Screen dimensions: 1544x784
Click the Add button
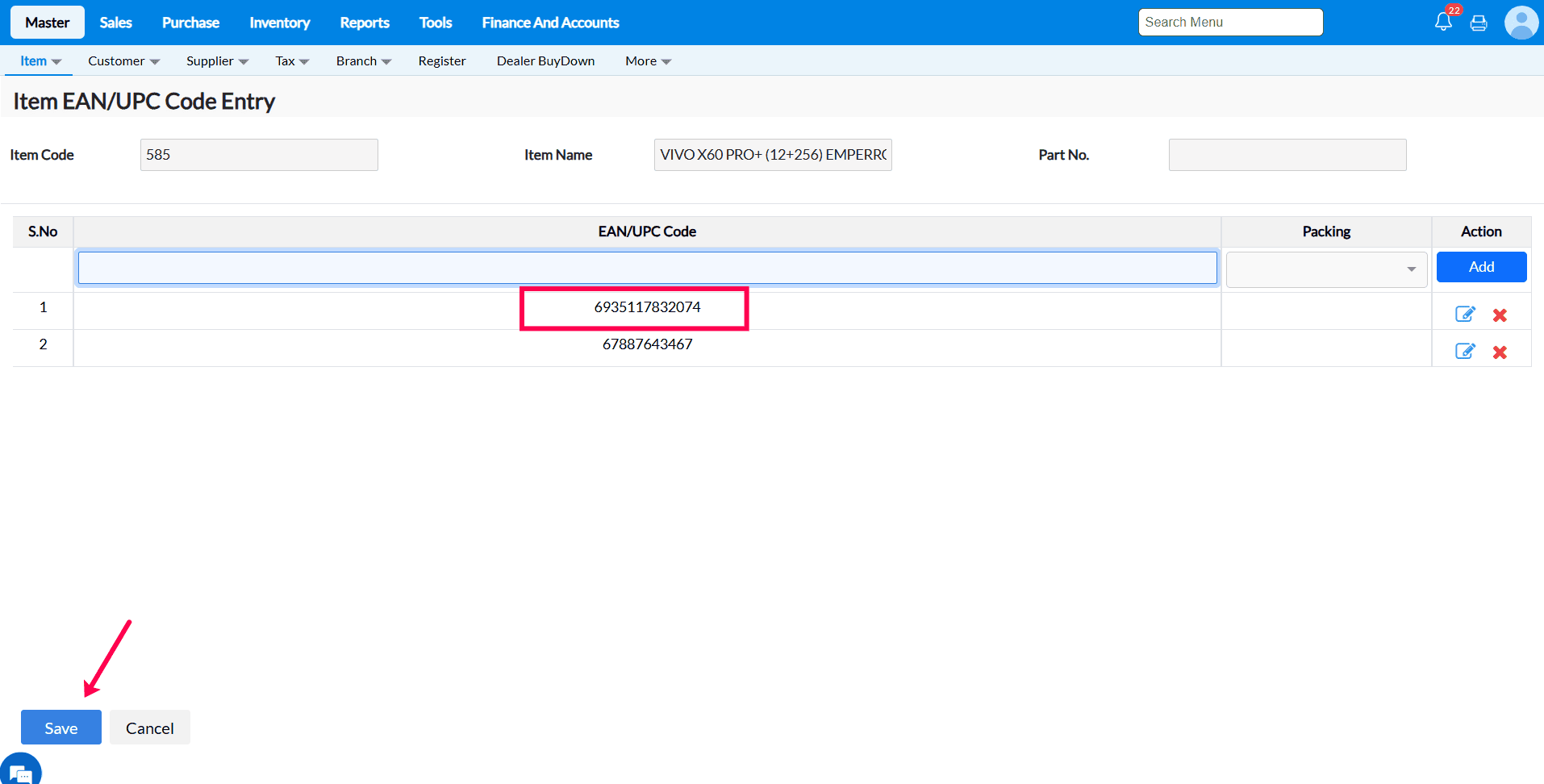[1481, 267]
